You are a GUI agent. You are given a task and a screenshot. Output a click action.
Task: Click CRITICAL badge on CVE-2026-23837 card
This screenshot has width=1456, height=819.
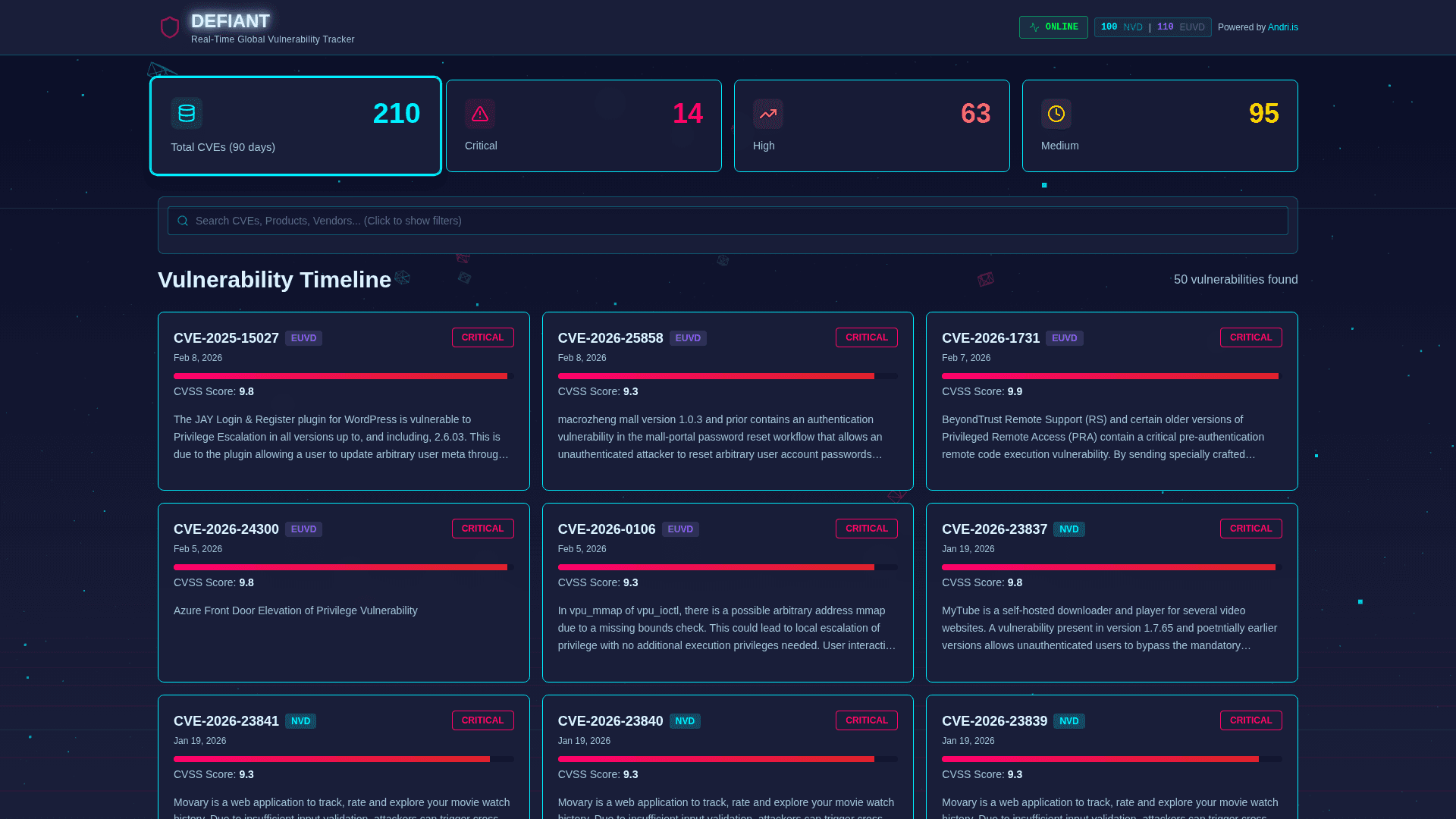pos(1251,529)
